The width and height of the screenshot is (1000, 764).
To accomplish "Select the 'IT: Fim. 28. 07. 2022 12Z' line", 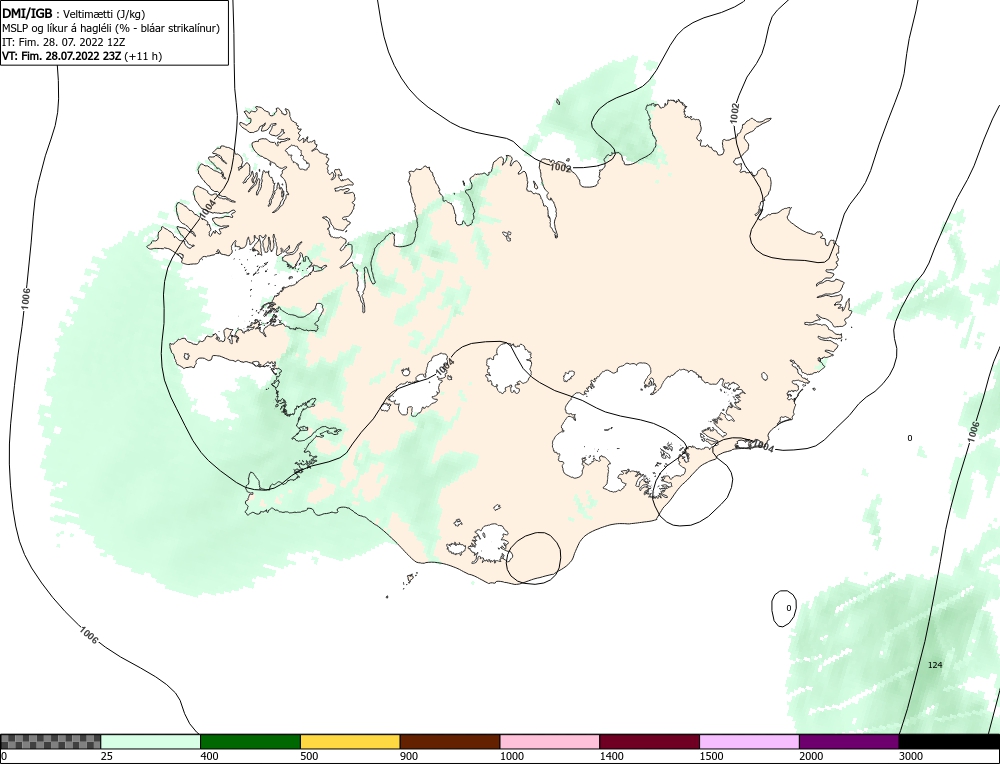I will 64,42.
